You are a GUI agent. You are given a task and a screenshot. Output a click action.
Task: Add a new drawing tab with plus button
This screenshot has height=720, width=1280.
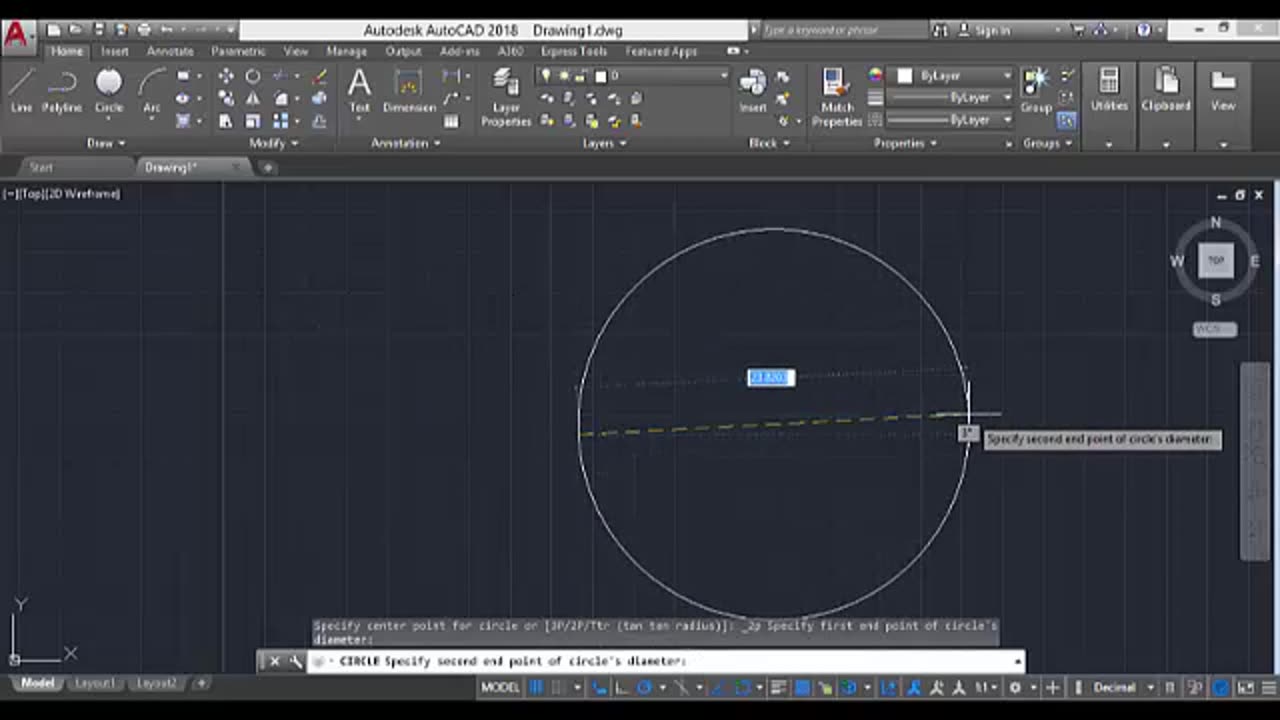(268, 167)
